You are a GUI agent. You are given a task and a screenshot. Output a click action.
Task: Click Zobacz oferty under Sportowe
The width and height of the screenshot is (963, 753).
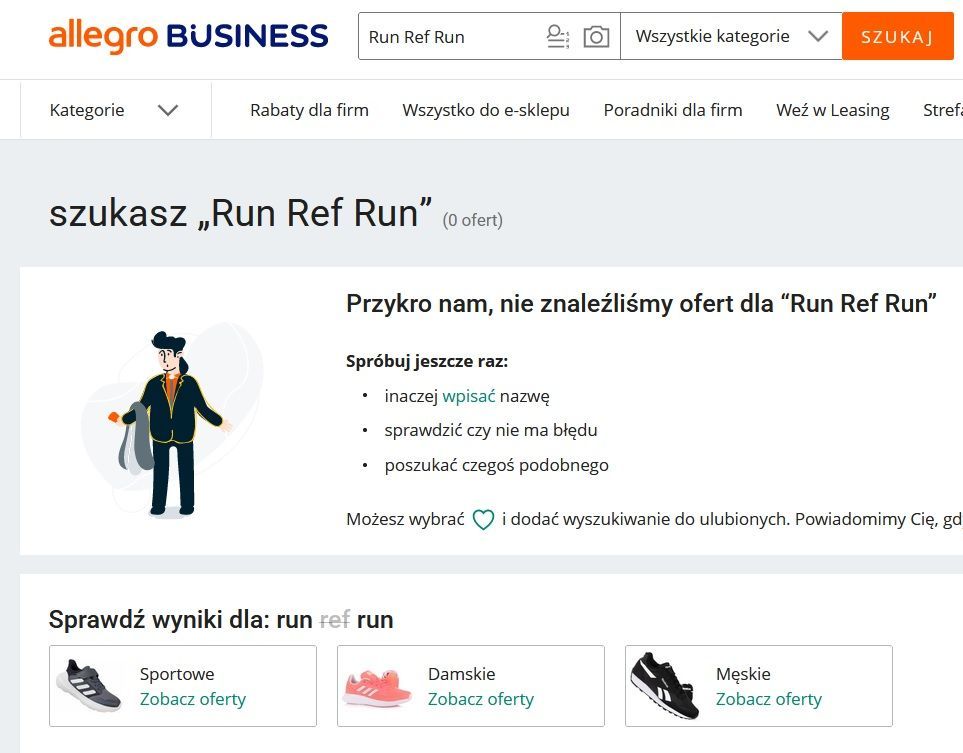(193, 699)
